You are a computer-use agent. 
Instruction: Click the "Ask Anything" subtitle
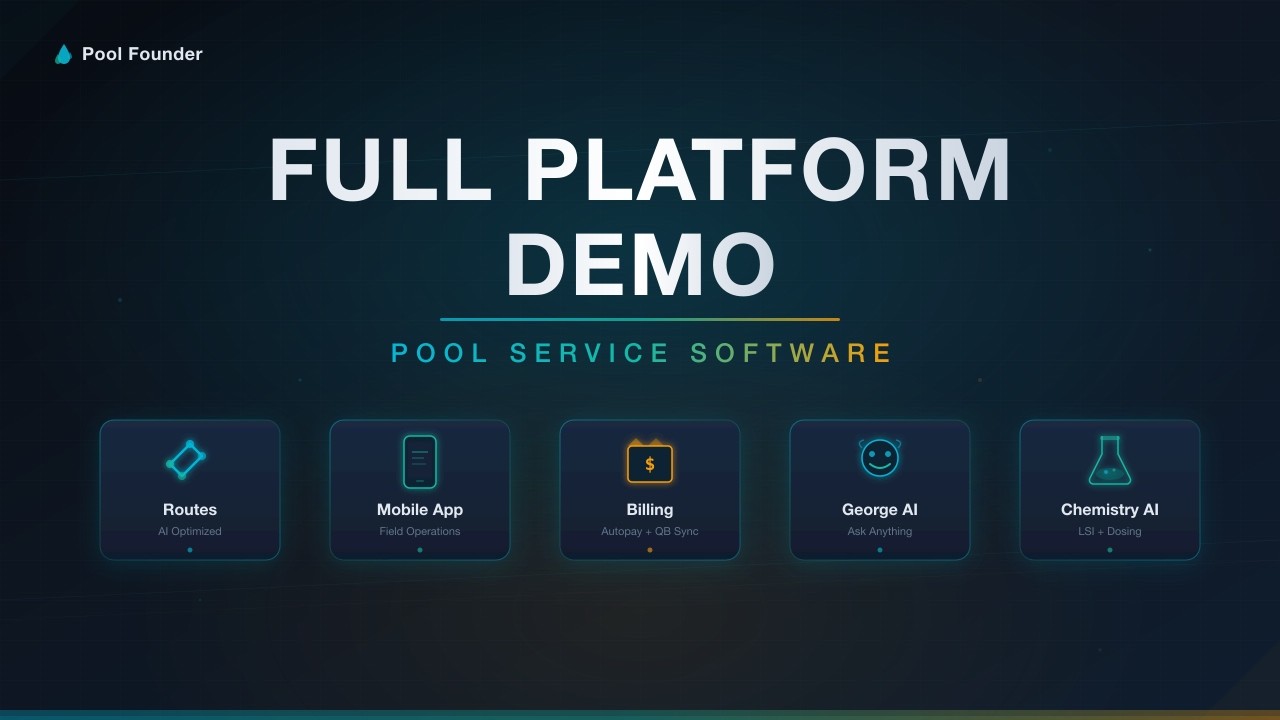coord(880,531)
